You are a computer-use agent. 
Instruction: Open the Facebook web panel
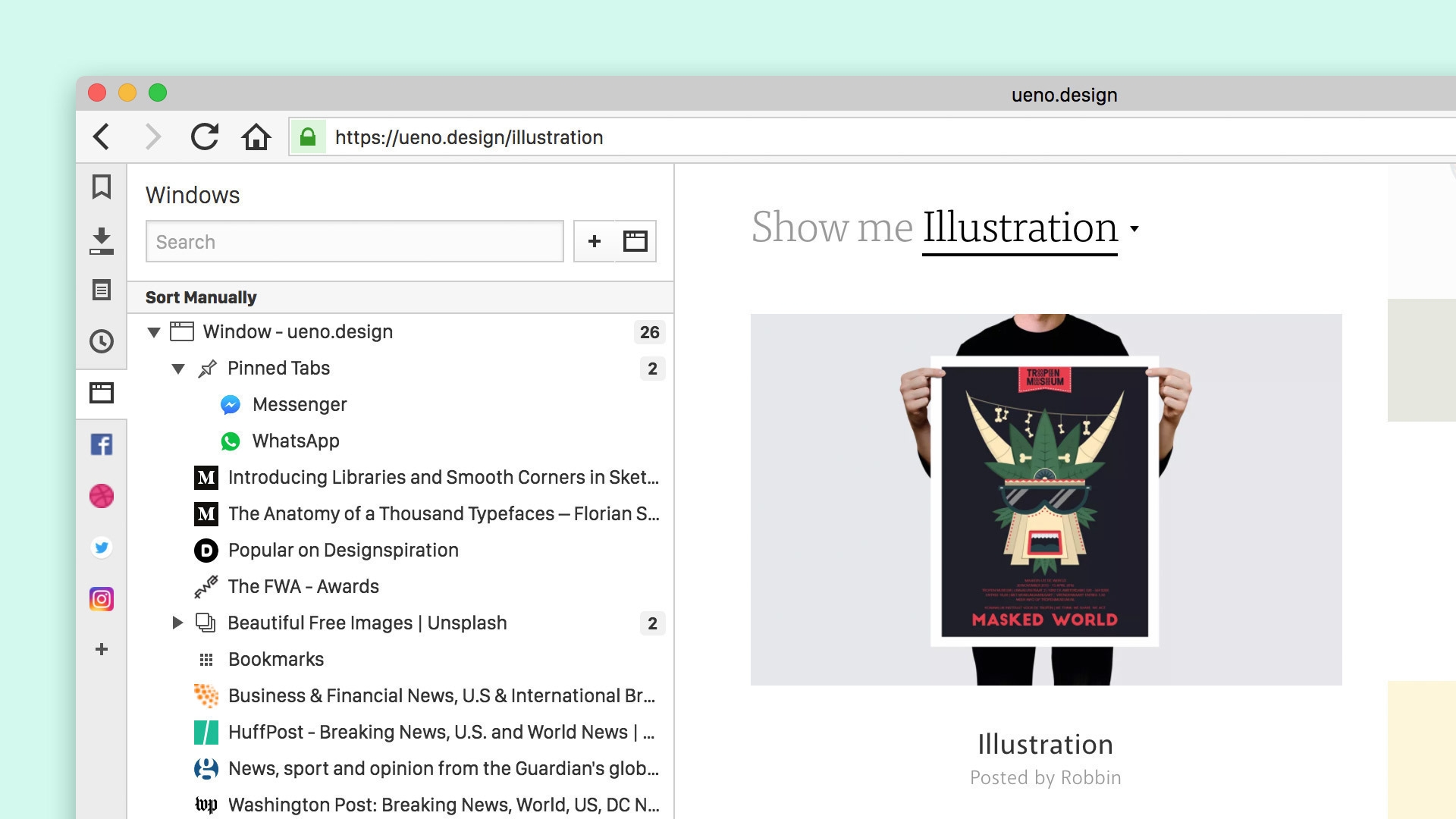click(x=102, y=444)
